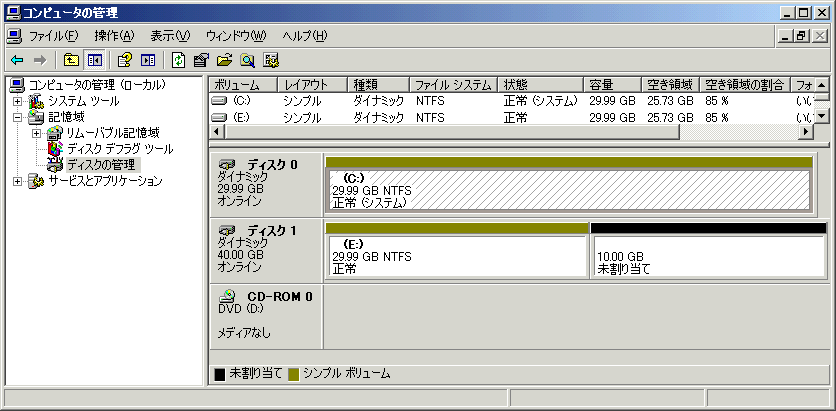Viewport: 836px width, 411px height.
Task: Restore the inner MMC child window
Action: coord(801,36)
